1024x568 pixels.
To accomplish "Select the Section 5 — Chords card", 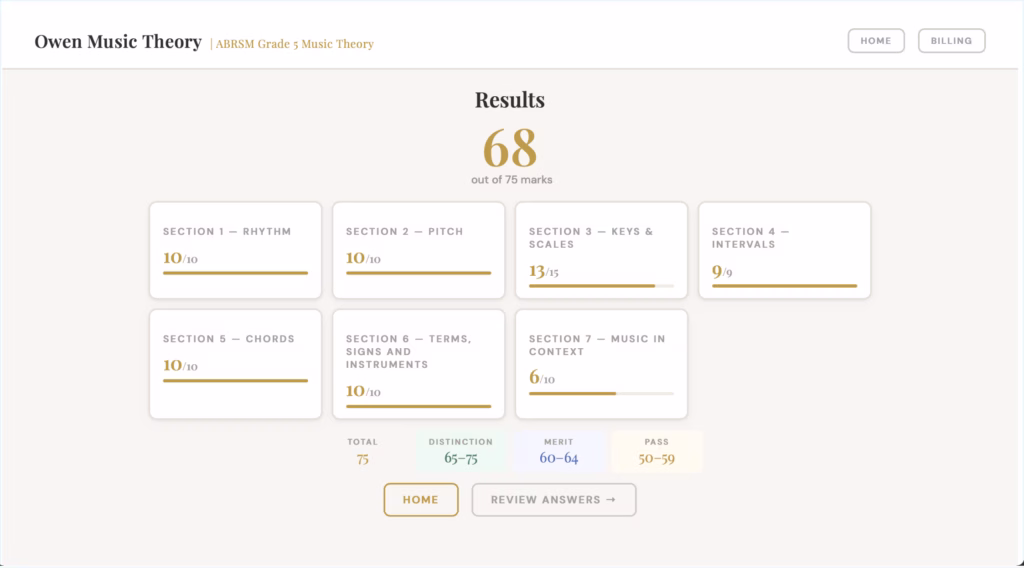I will pos(236,364).
